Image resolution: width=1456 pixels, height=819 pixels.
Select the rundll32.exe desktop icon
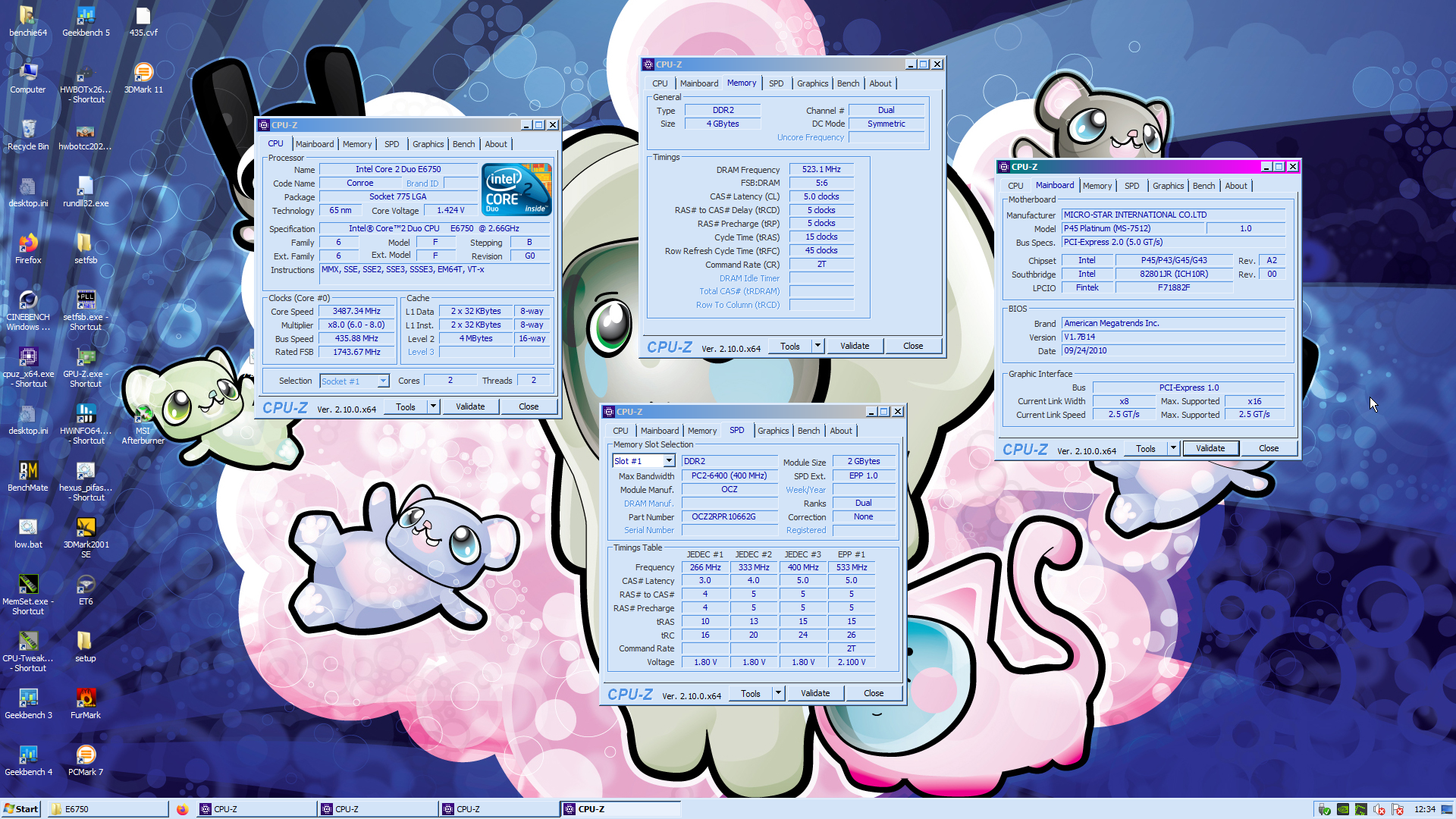coord(86,192)
